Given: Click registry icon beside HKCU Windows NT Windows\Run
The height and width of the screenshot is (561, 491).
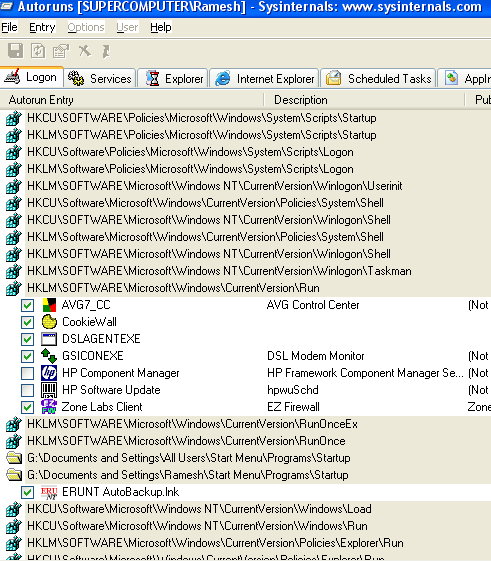Looking at the screenshot, I should 14,526.
